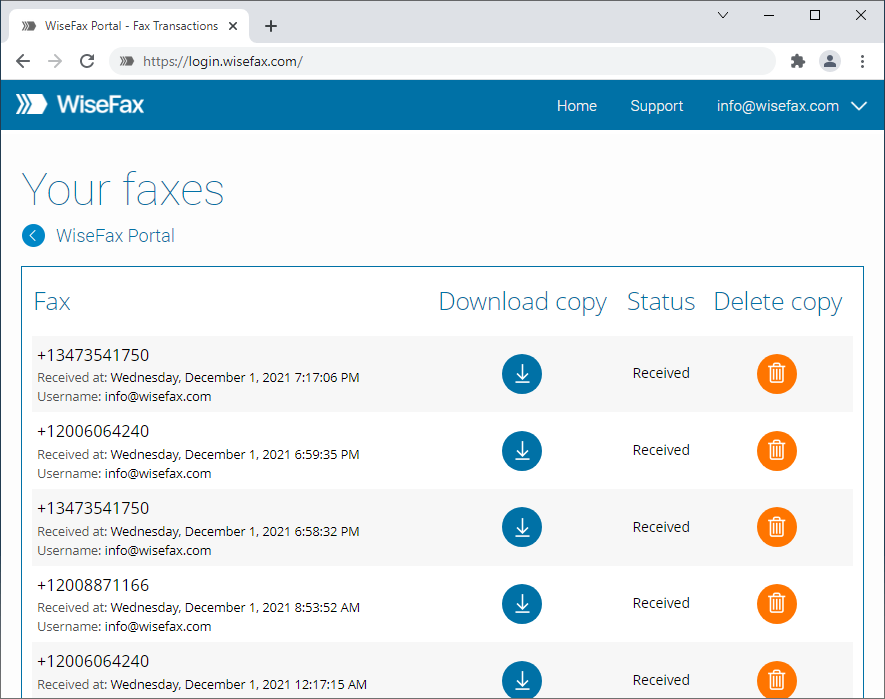Click timestamp Wednesday, December 1, 2021 6:58:32 PM
Image resolution: width=885 pixels, height=699 pixels.
click(235, 531)
